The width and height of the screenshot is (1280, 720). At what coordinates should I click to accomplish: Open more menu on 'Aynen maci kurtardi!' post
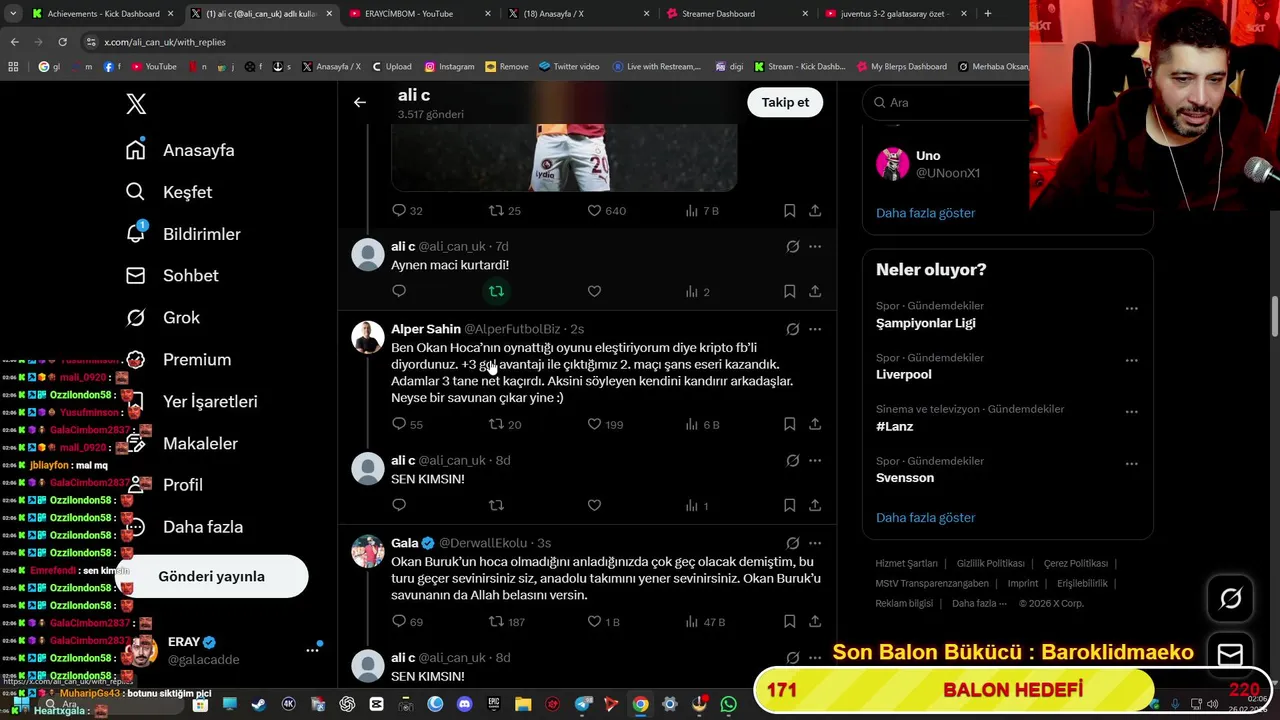[815, 246]
